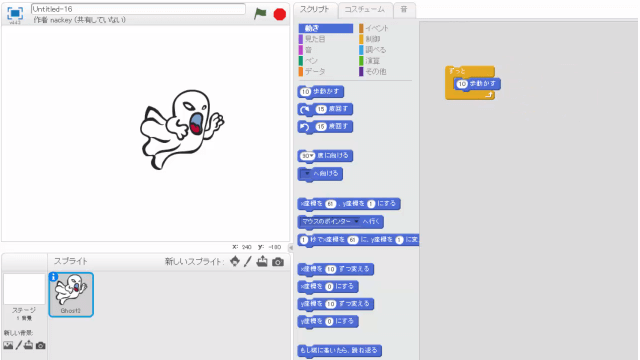Click the ghost sprite on the stage
This screenshot has height=360, width=640.
tap(182, 129)
